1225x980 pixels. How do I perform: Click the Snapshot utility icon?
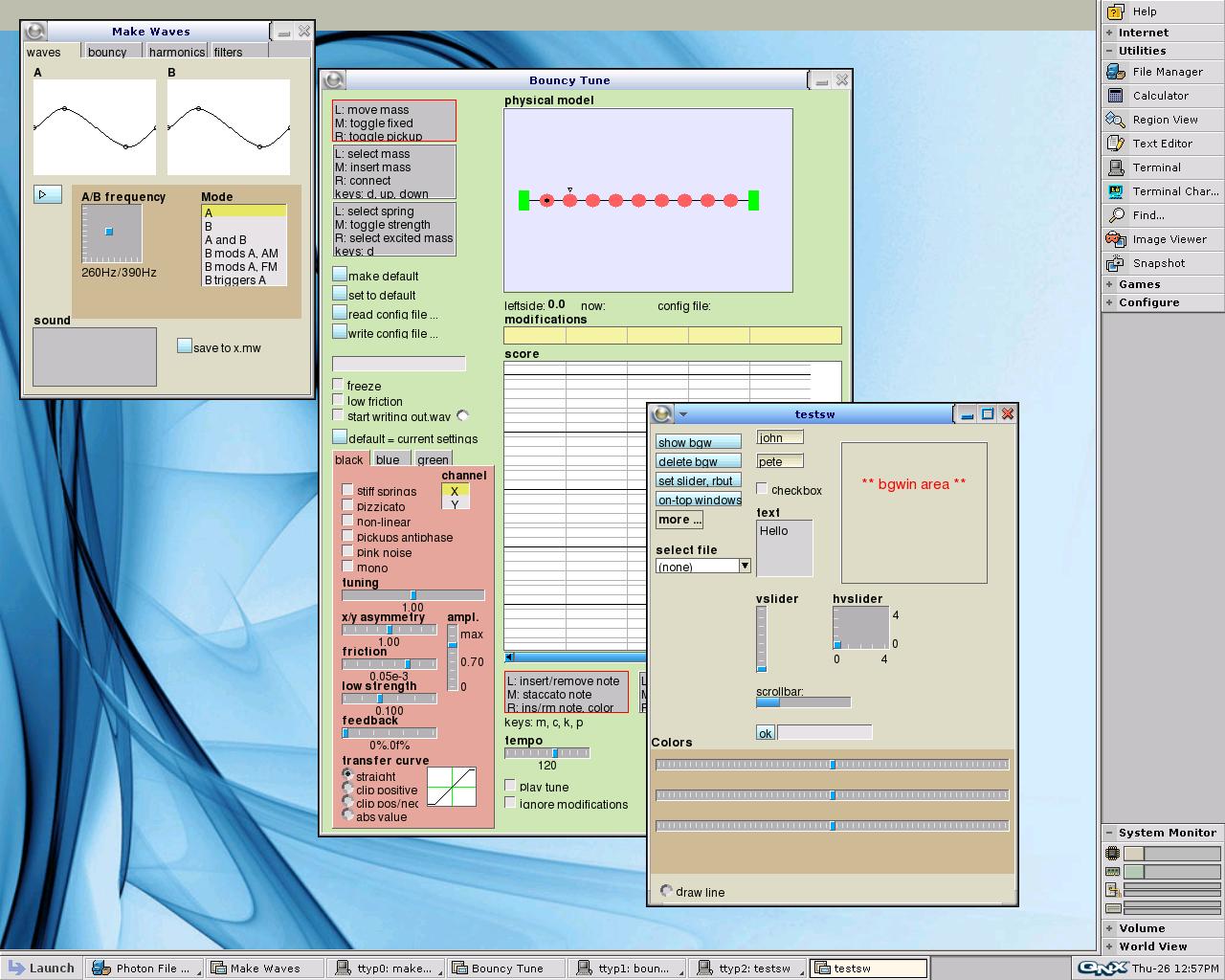click(1116, 263)
